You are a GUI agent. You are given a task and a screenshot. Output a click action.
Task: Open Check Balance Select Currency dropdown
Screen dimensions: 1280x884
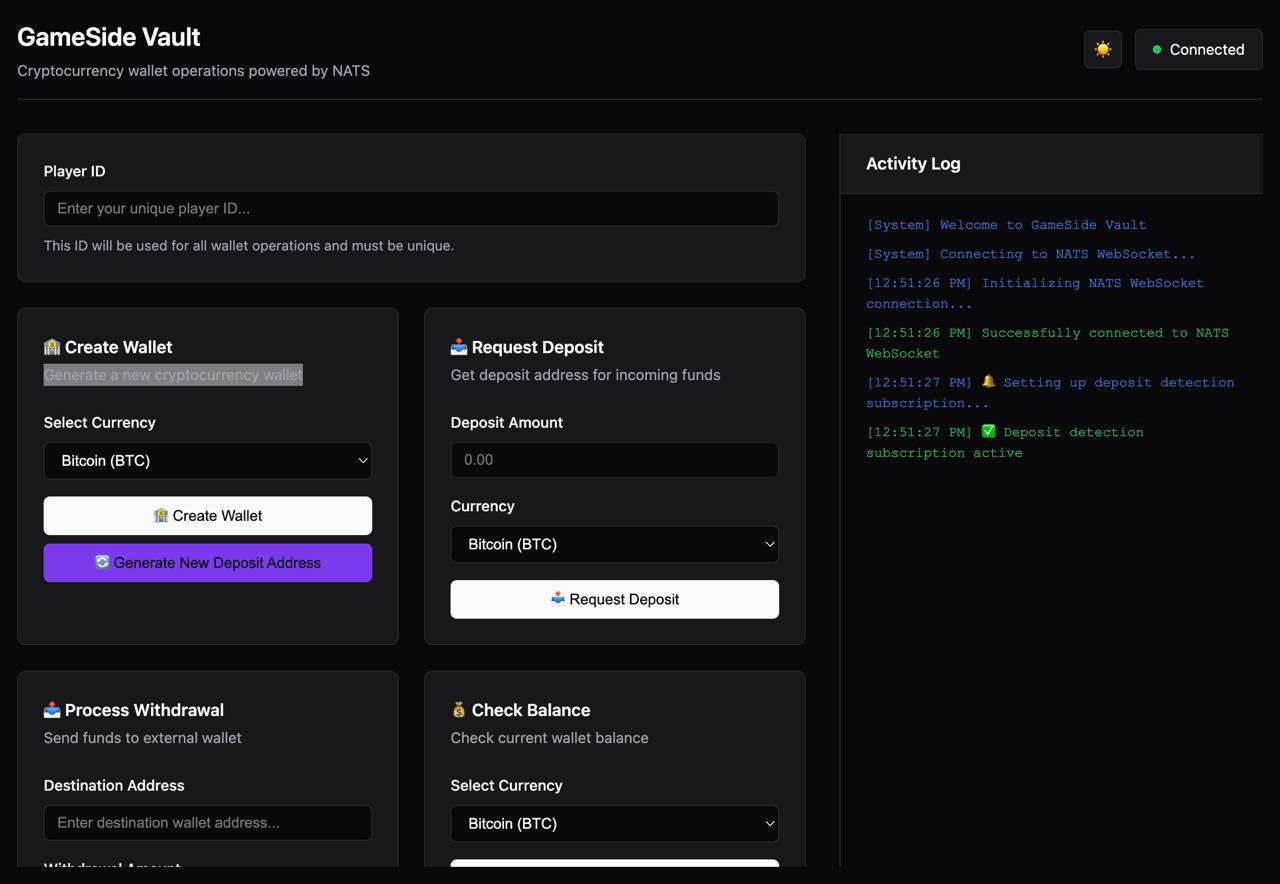pyautogui.click(x=614, y=824)
